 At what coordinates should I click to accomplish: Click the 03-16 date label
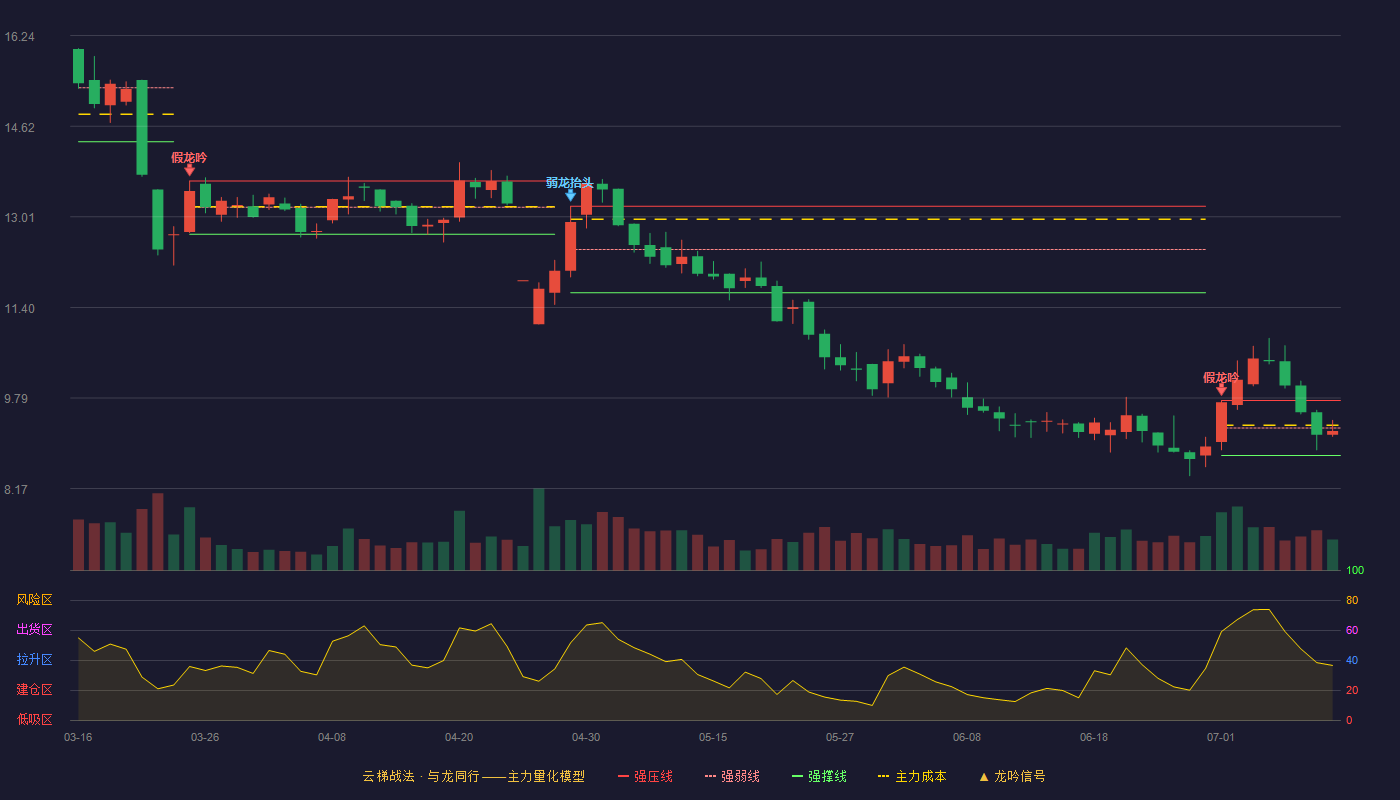78,737
